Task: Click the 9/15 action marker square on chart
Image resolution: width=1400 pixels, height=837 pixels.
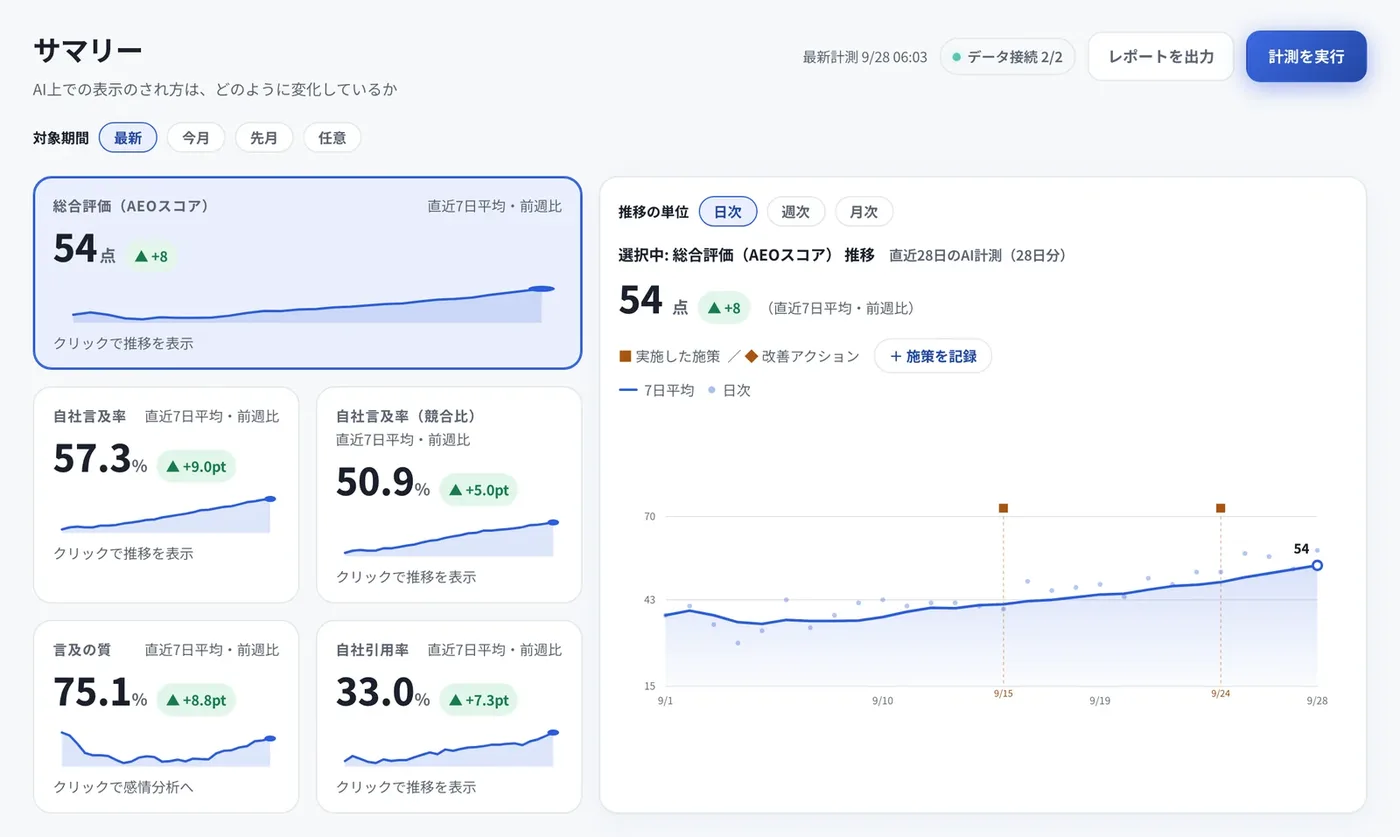Action: (1003, 508)
